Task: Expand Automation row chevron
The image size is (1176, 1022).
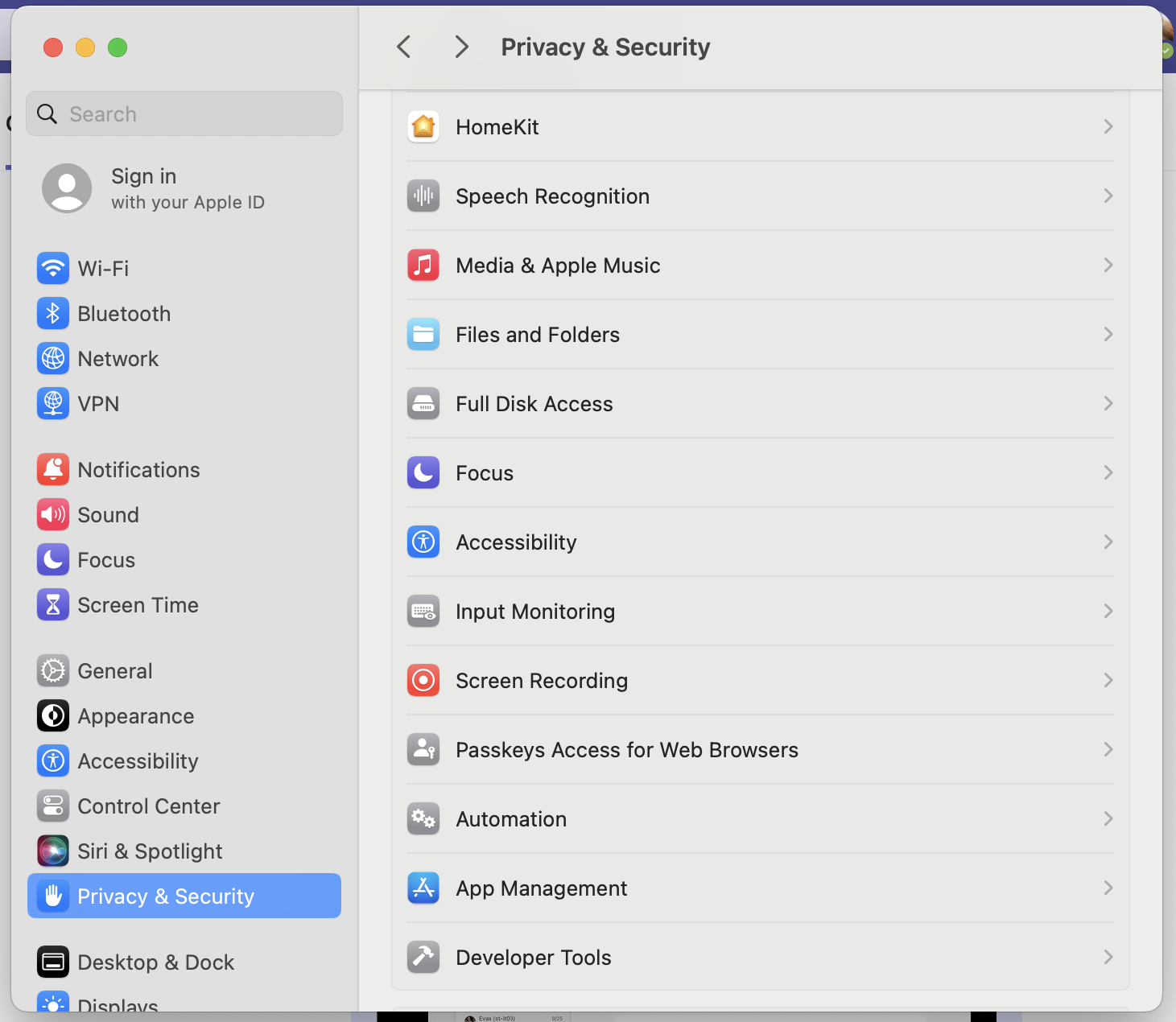Action: pyautogui.click(x=1108, y=819)
